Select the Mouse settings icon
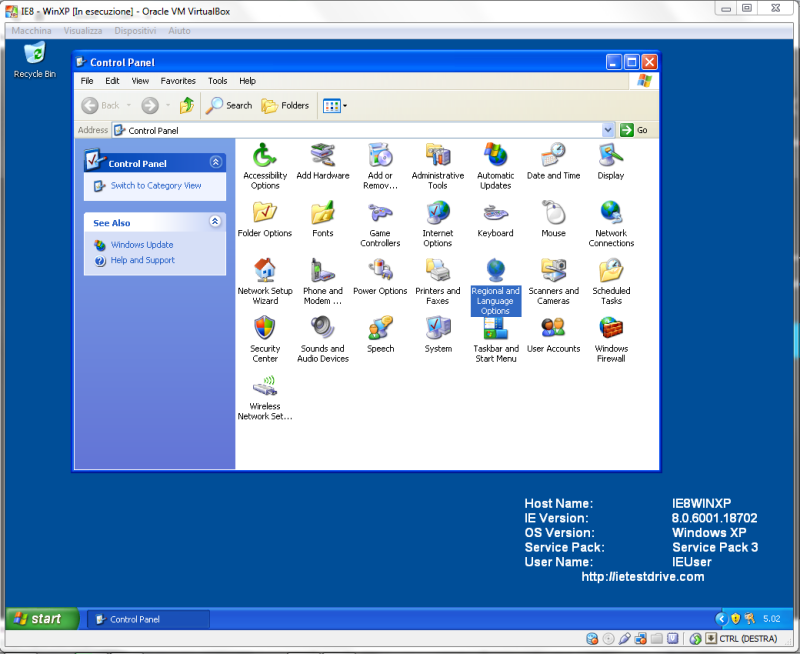The width and height of the screenshot is (800, 654). 554,219
